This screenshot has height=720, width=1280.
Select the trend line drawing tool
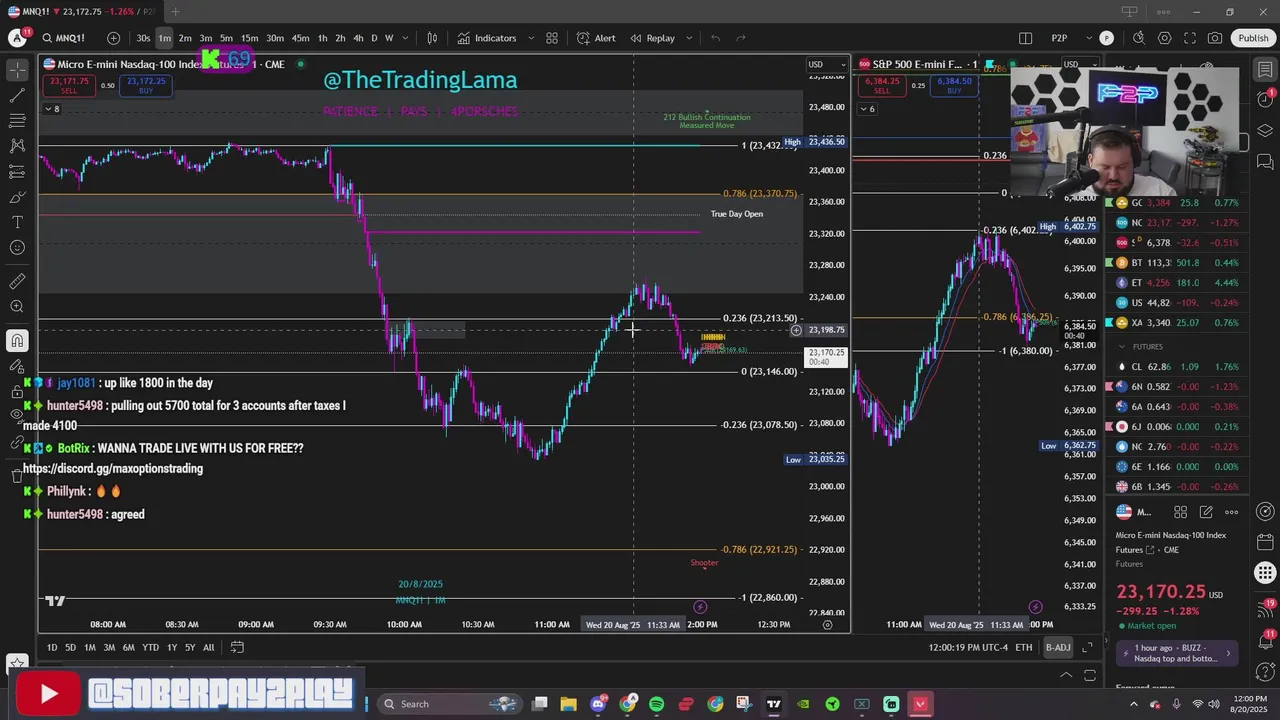tap(17, 95)
